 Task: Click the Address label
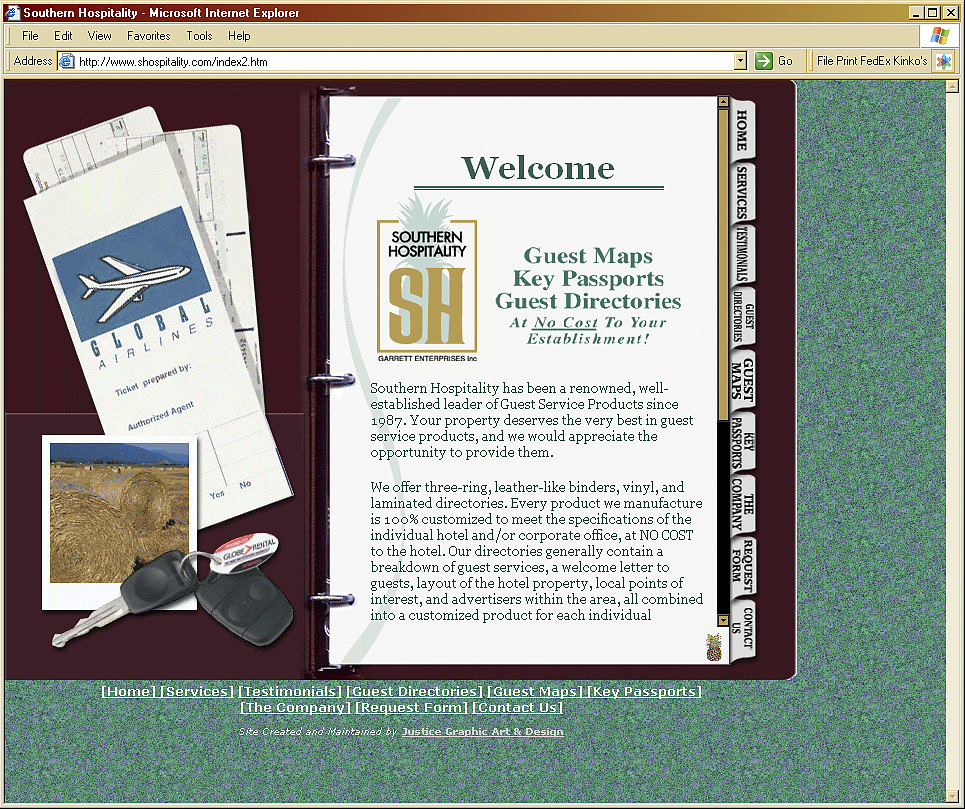point(33,61)
